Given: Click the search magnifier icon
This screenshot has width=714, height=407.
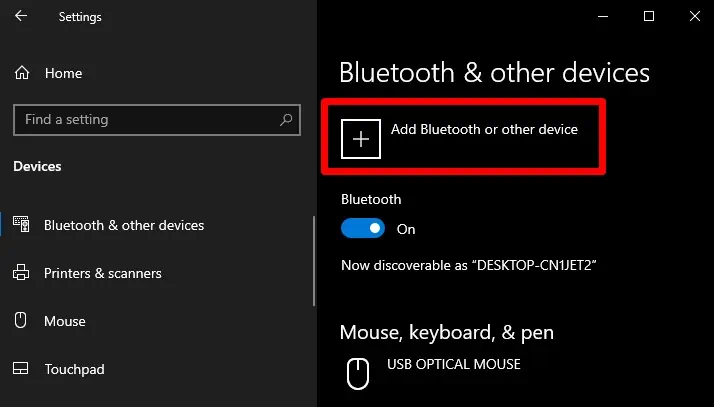Looking at the screenshot, I should [286, 120].
